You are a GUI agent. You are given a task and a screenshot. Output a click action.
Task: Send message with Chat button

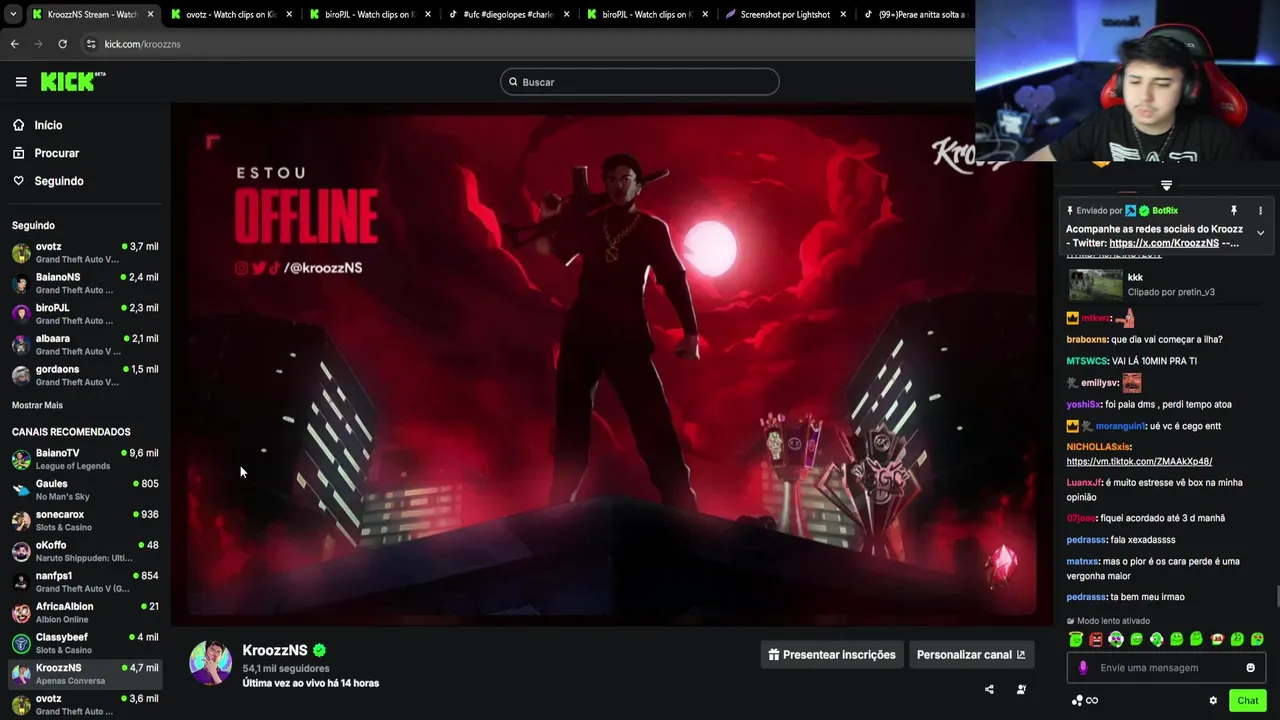point(1247,700)
